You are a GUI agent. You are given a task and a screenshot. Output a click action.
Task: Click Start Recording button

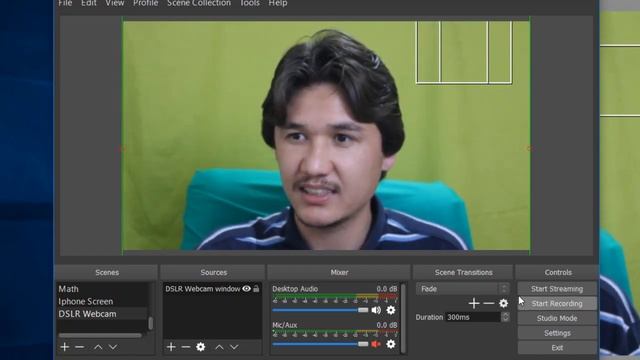(557, 304)
